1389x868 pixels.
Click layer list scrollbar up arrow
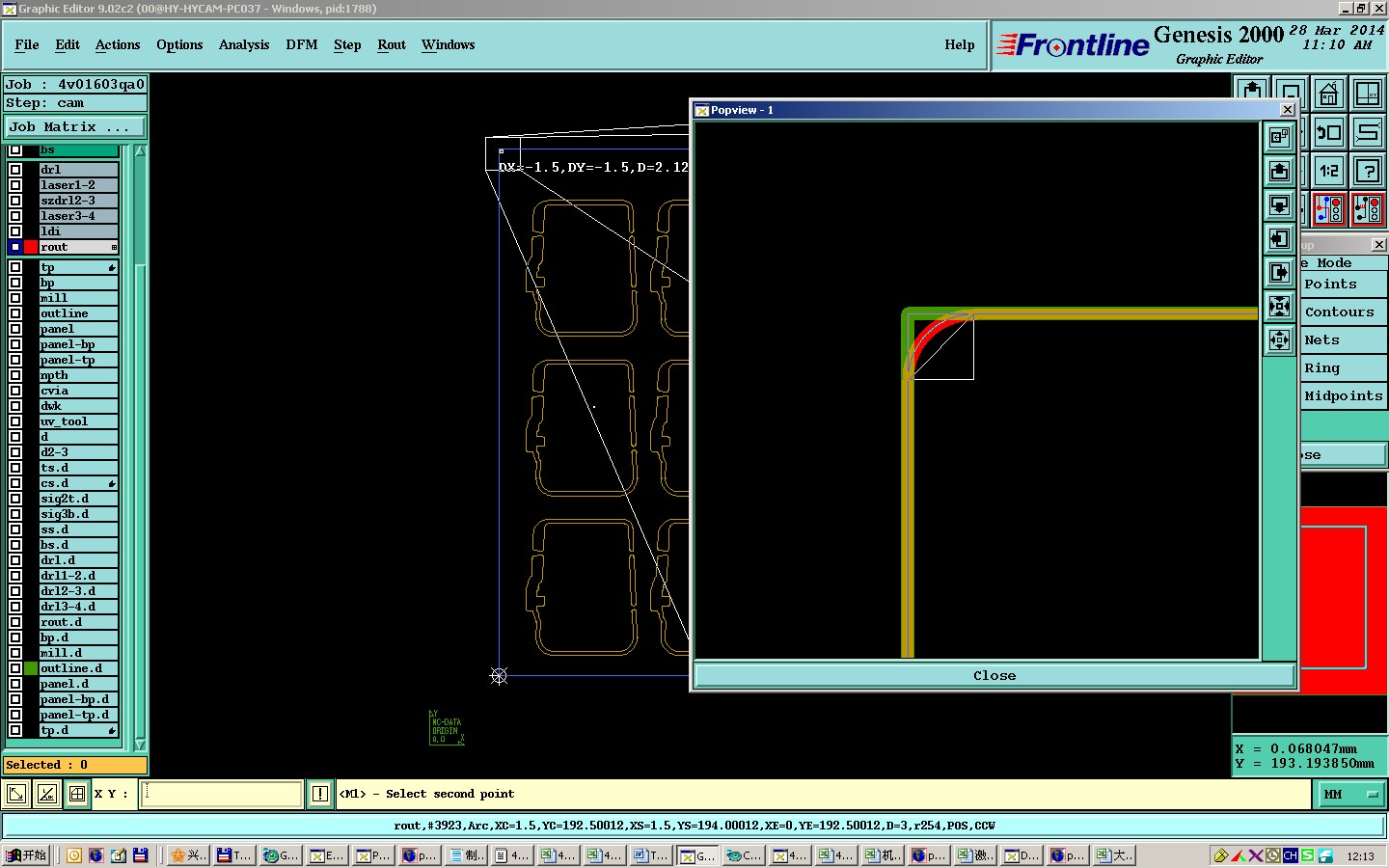click(140, 151)
